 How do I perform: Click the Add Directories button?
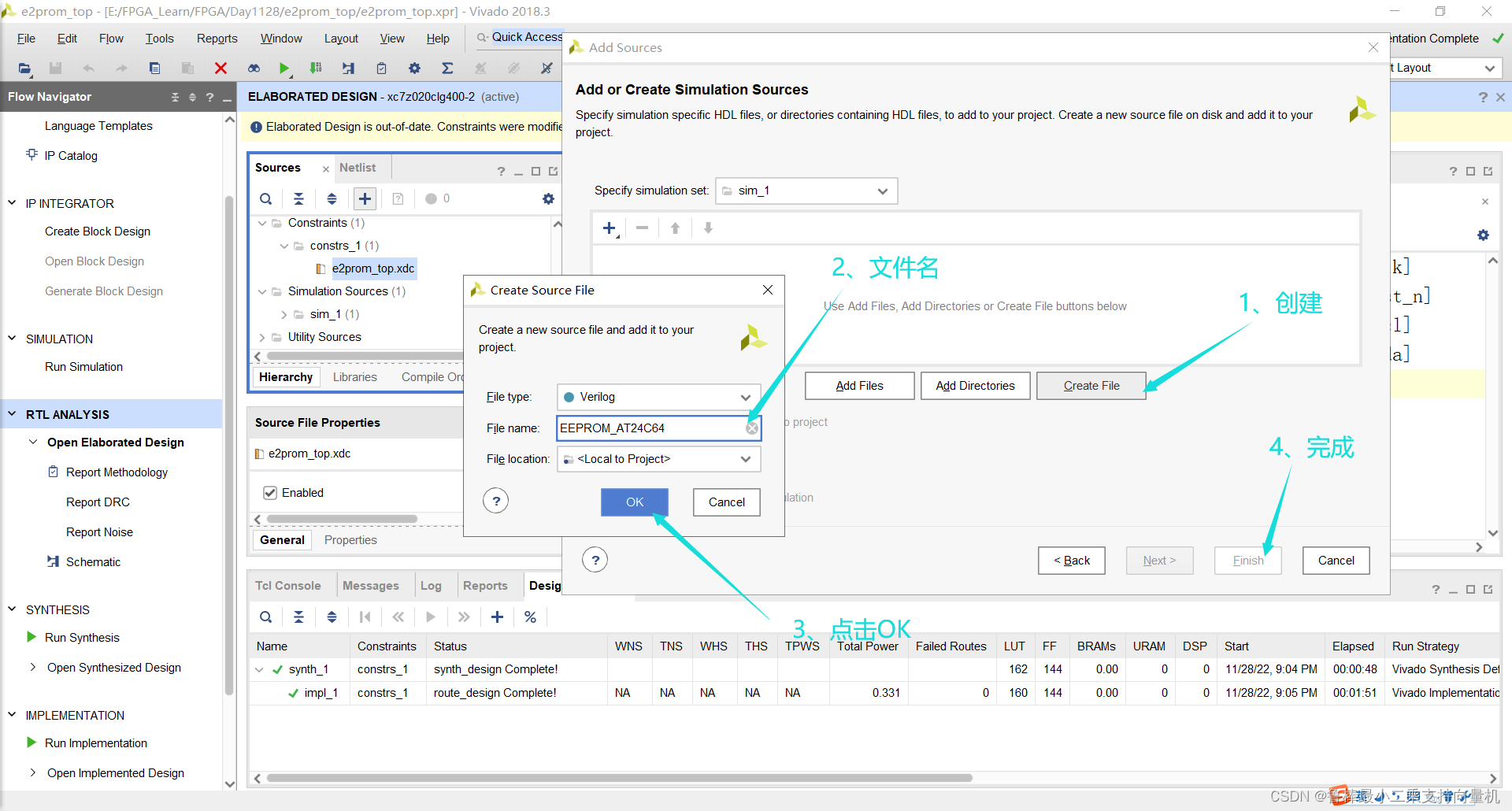tap(976, 386)
